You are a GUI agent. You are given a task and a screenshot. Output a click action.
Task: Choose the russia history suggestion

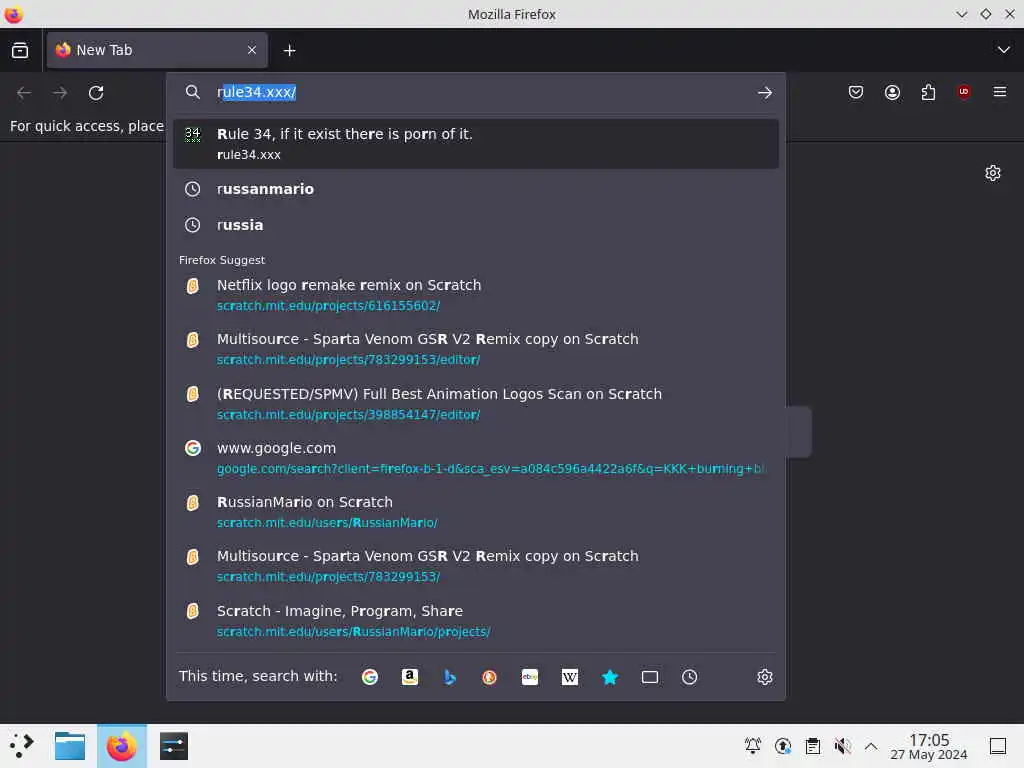[x=475, y=225]
